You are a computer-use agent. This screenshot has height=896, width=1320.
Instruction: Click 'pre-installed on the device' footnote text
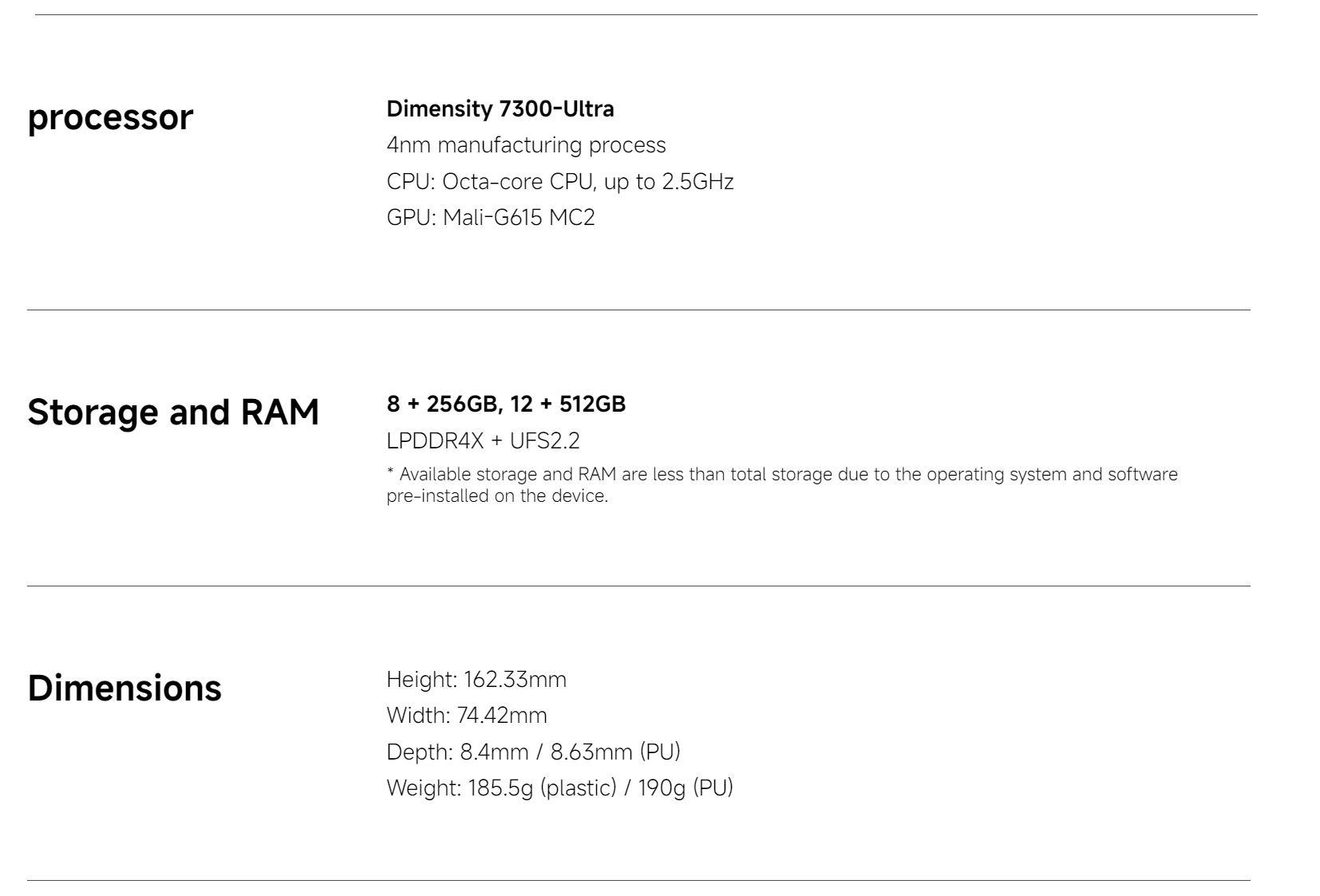497,496
